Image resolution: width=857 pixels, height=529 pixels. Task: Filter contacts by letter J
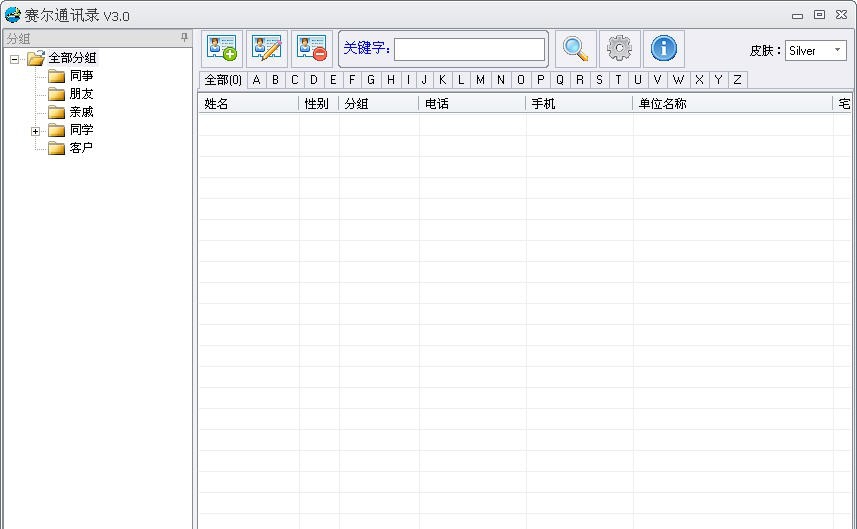coord(424,80)
